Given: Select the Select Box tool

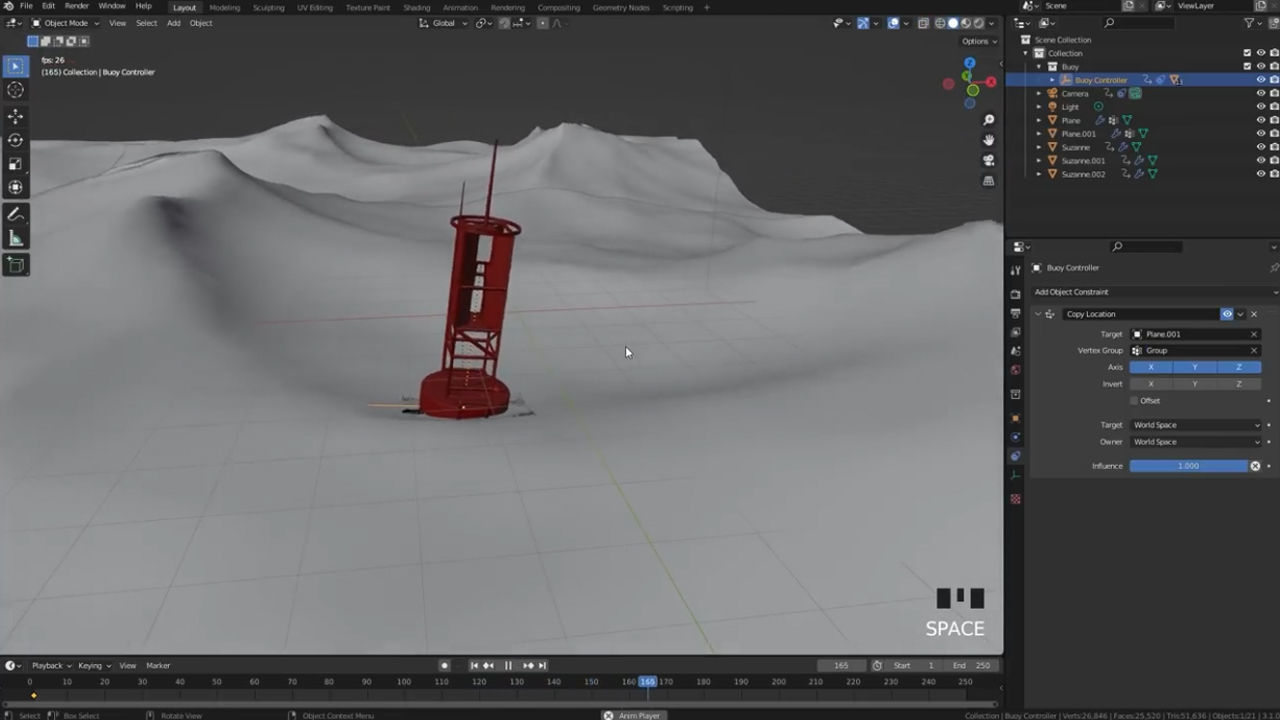Looking at the screenshot, I should point(15,67).
